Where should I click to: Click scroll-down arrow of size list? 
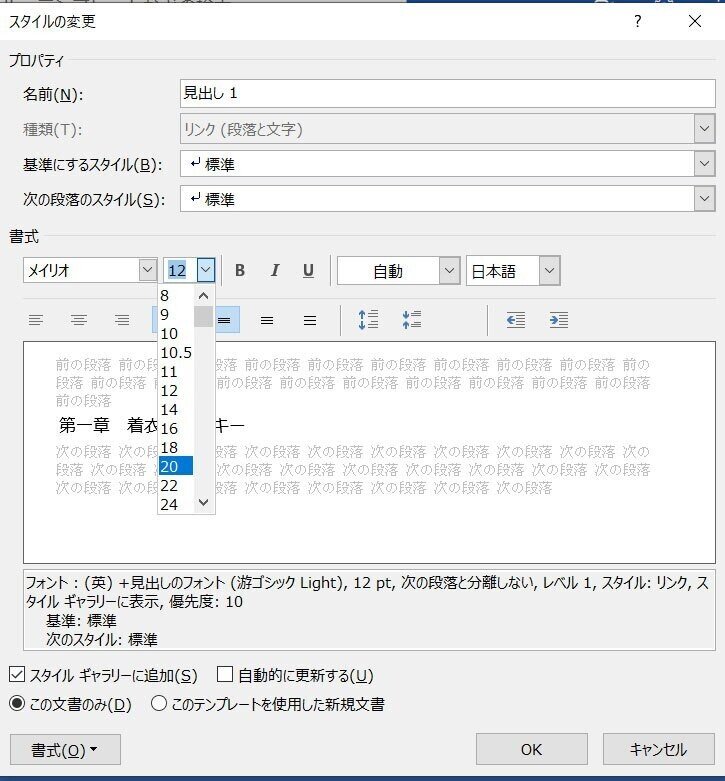tap(203, 503)
